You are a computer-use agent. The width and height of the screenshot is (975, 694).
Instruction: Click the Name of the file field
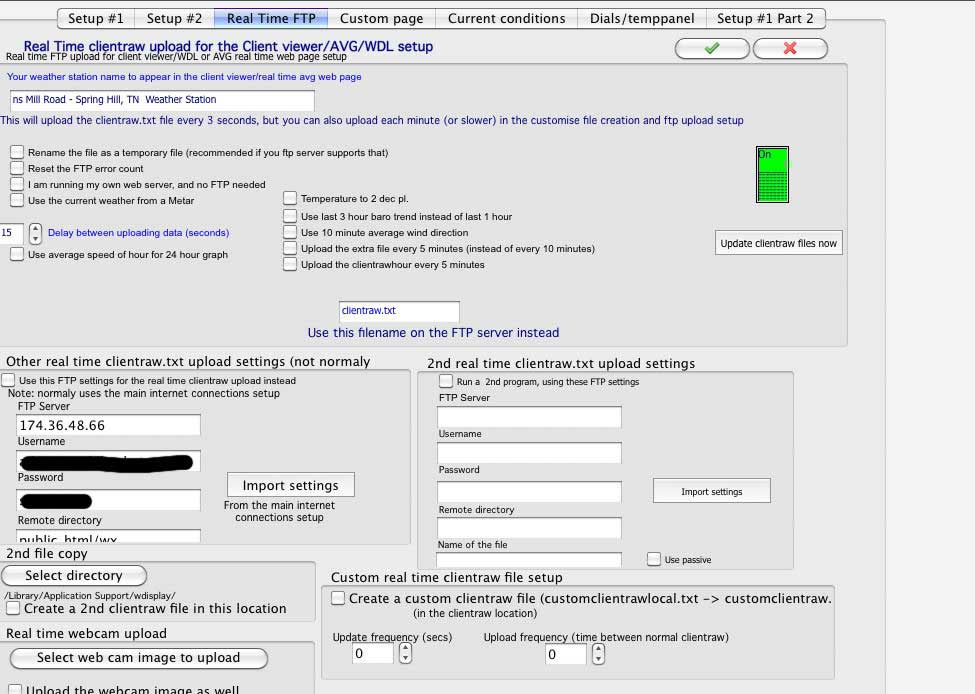(529, 560)
